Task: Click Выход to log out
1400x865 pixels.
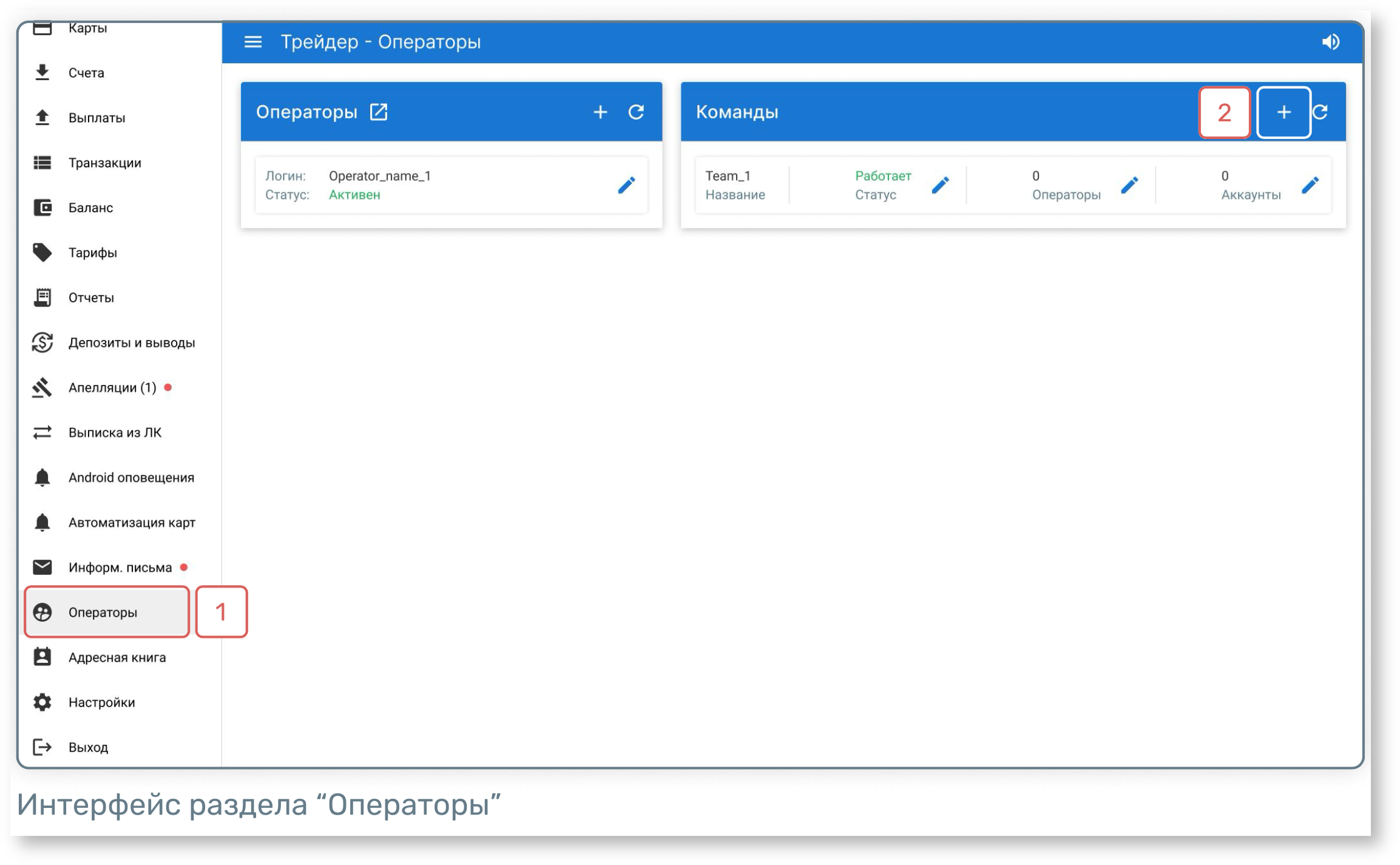Action: pos(88,747)
